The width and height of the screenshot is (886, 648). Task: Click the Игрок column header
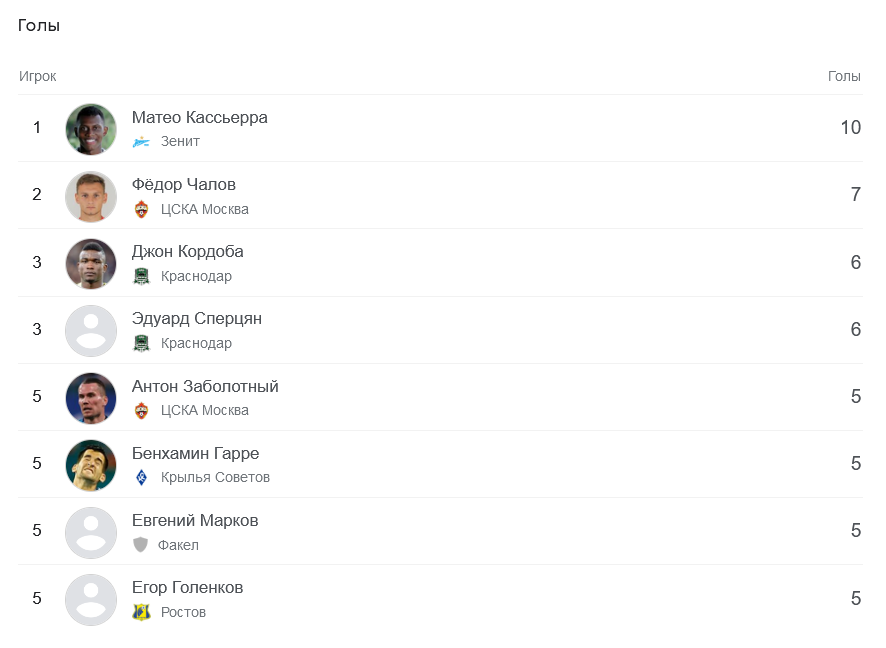tap(37, 76)
